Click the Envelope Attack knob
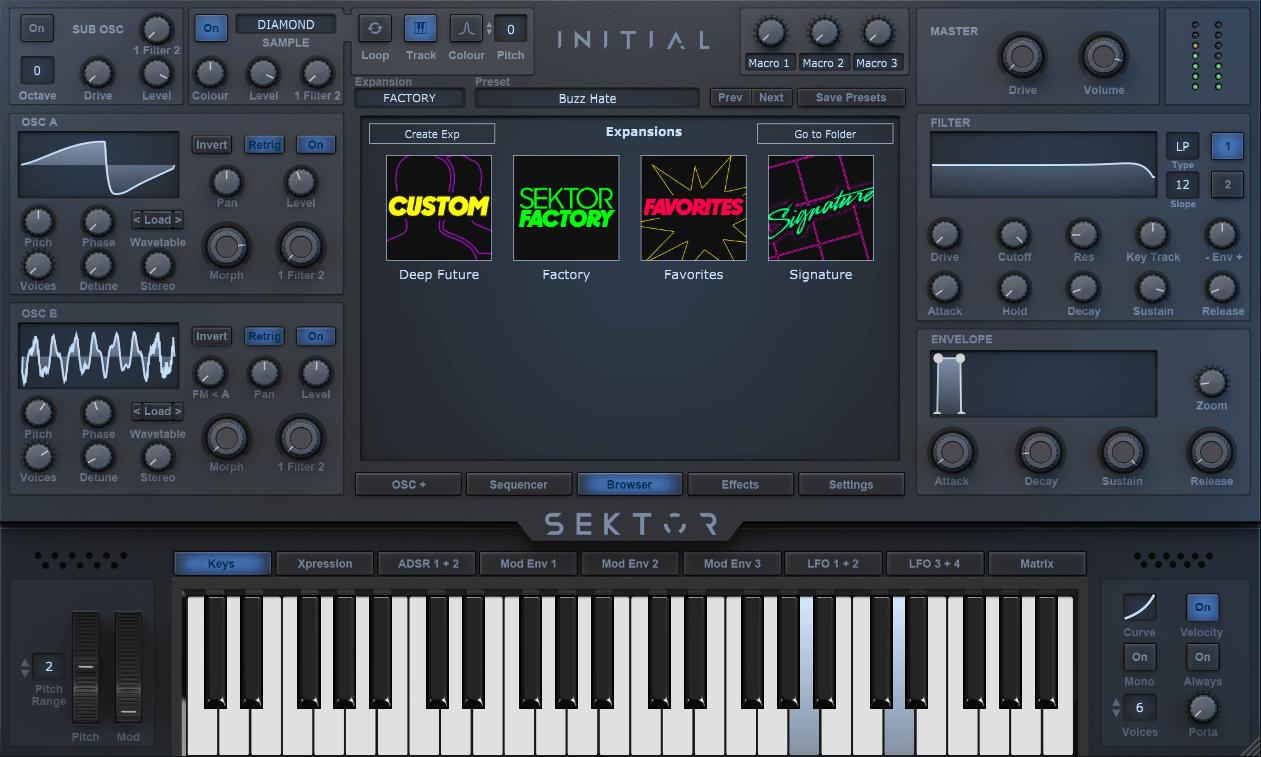The width and height of the screenshot is (1261, 757). pyautogui.click(x=951, y=452)
